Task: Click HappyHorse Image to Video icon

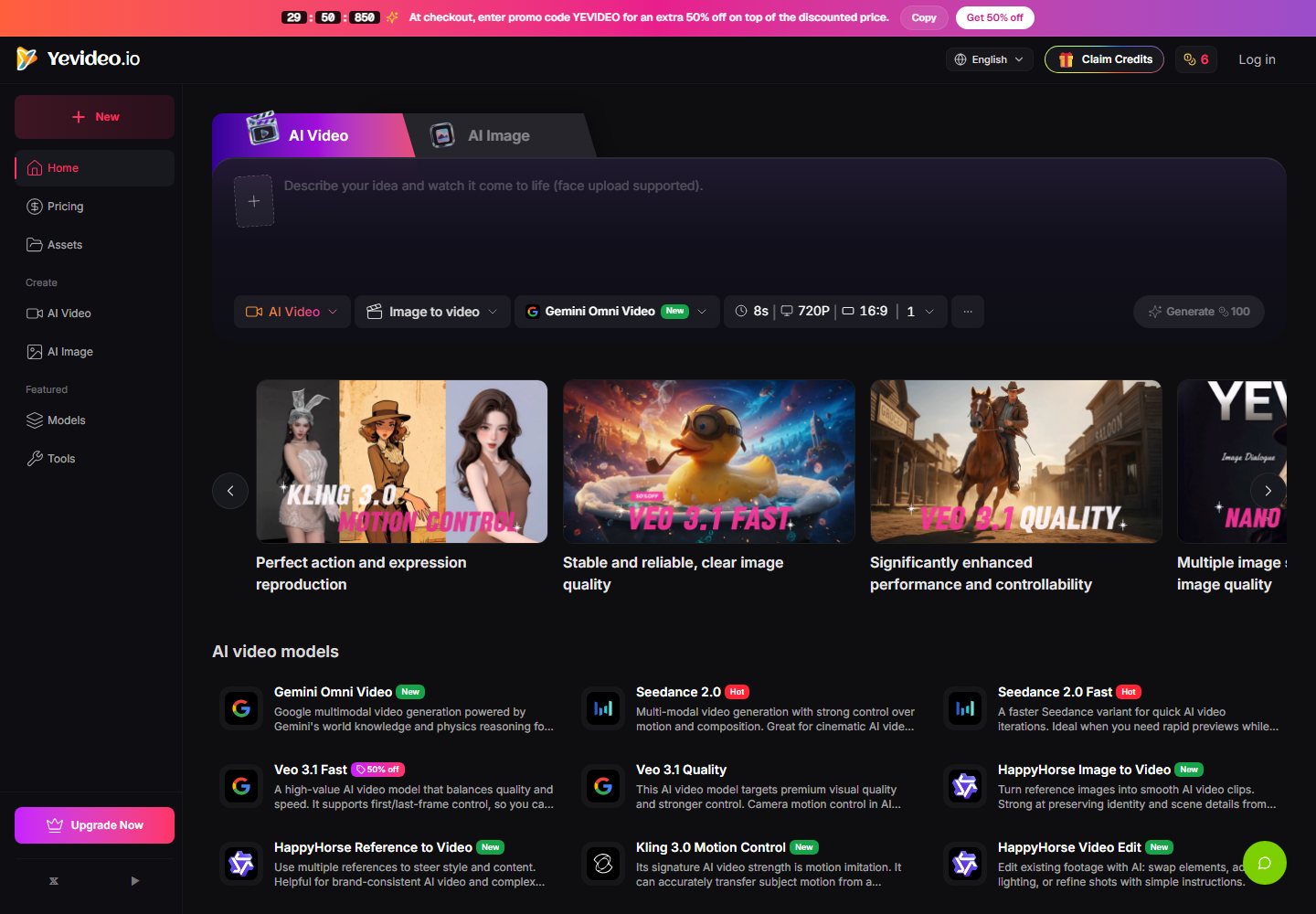Action: 965,786
